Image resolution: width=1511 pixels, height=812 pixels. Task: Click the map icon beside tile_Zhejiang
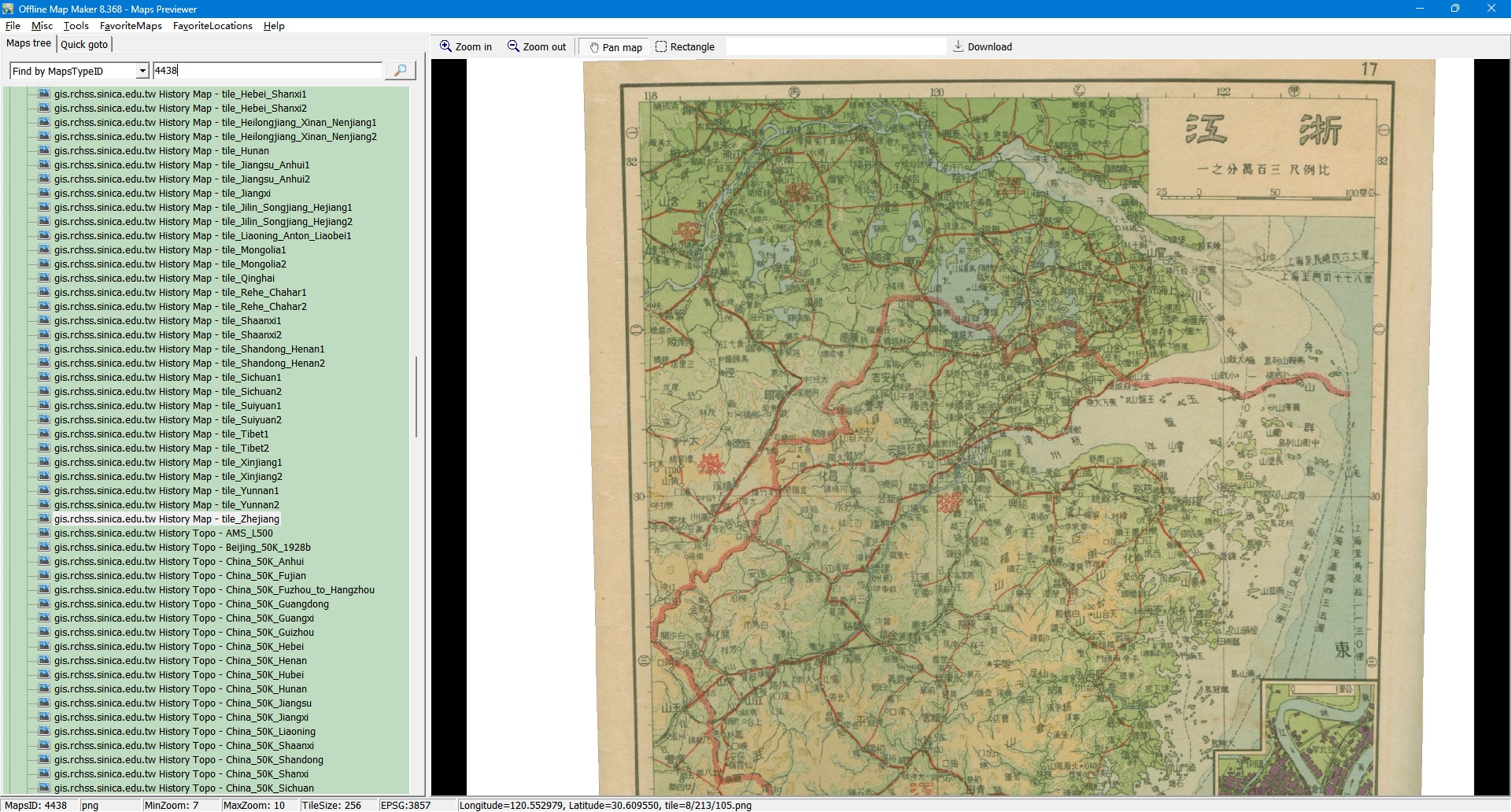point(44,519)
